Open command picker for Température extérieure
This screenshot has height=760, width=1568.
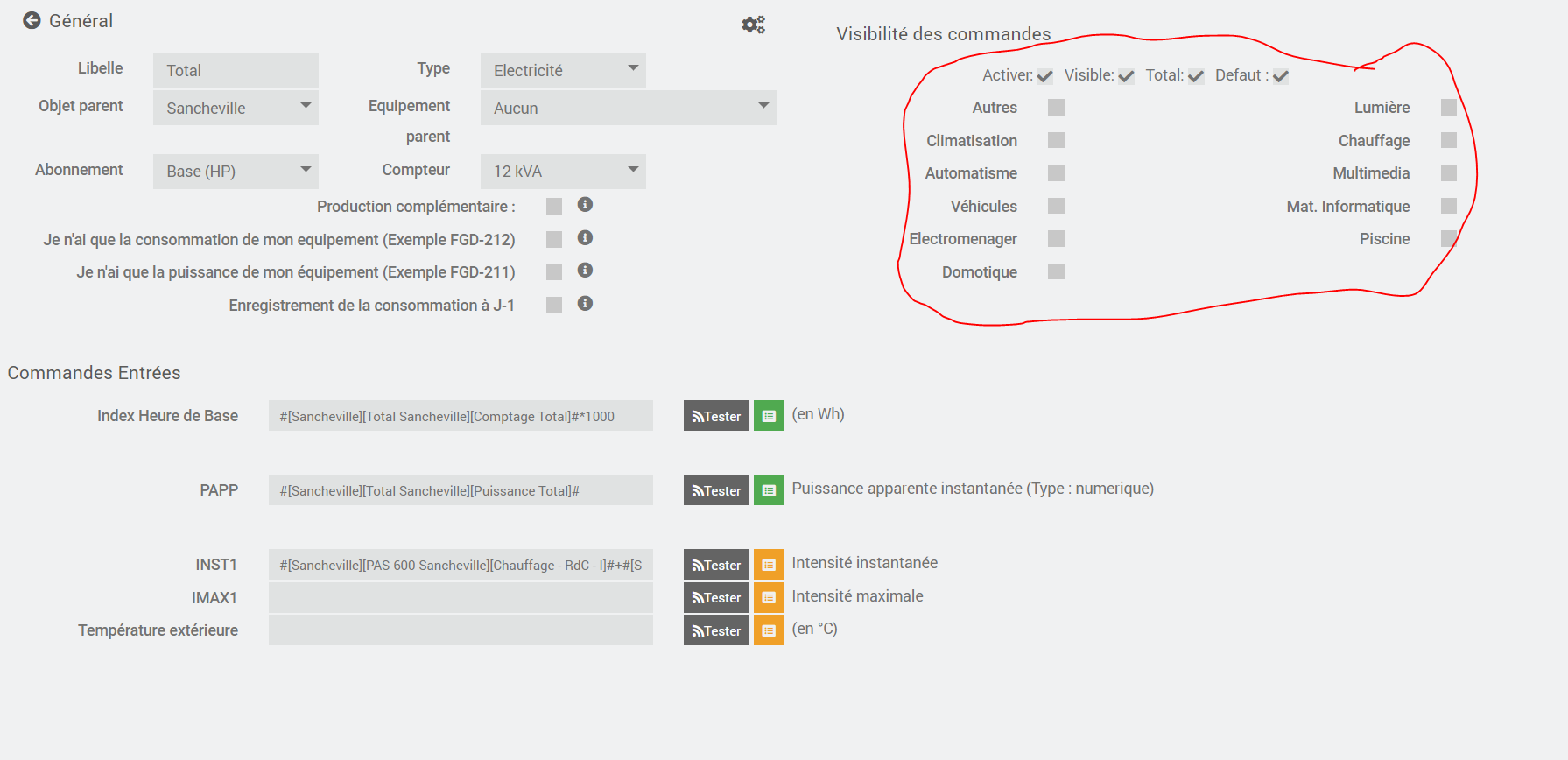[x=769, y=630]
